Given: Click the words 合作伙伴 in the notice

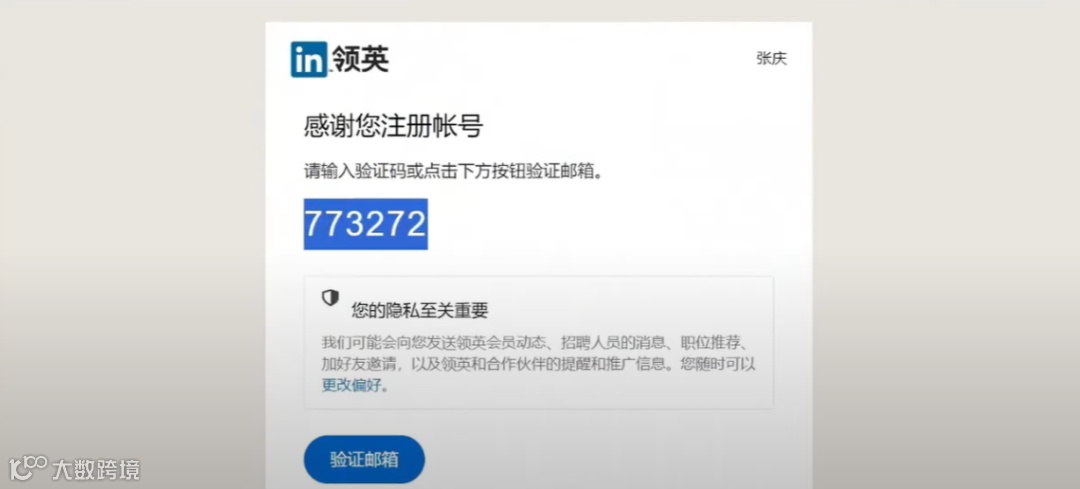Looking at the screenshot, I should point(516,364).
